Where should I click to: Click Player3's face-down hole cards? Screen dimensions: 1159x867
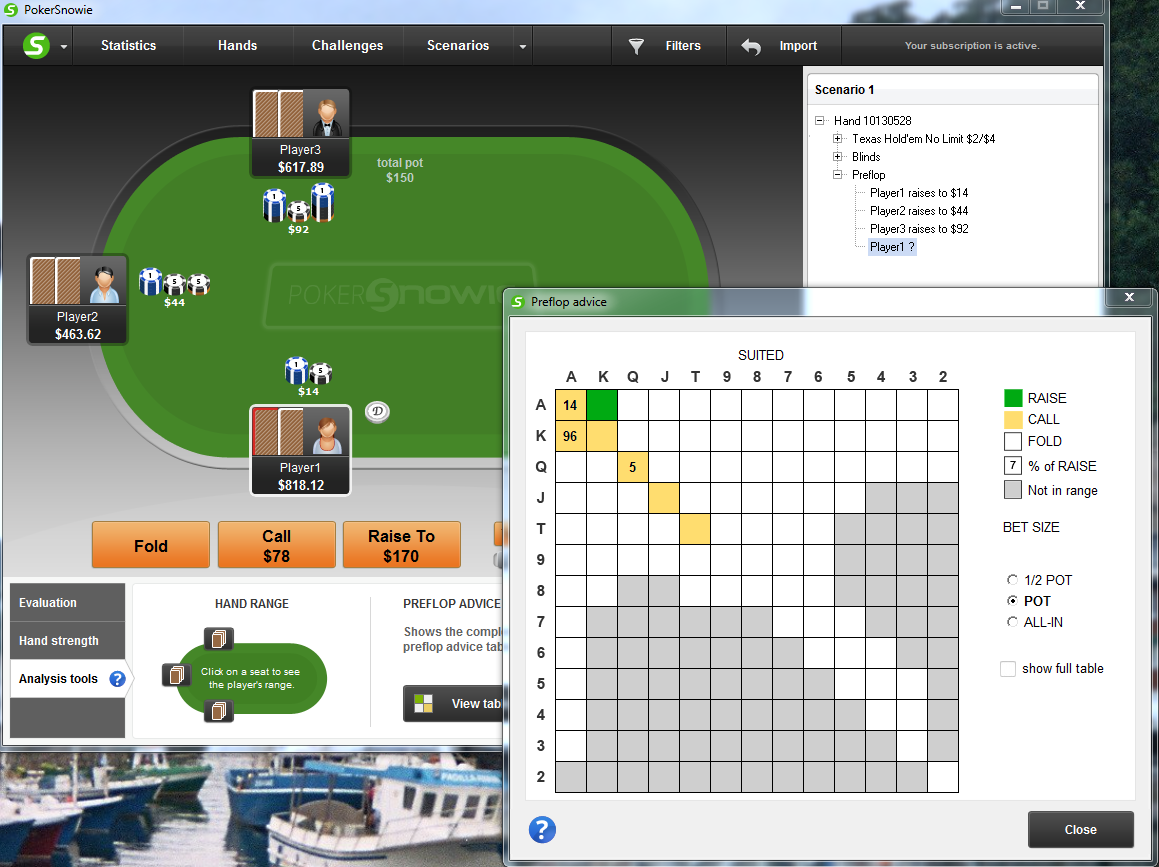click(x=279, y=115)
